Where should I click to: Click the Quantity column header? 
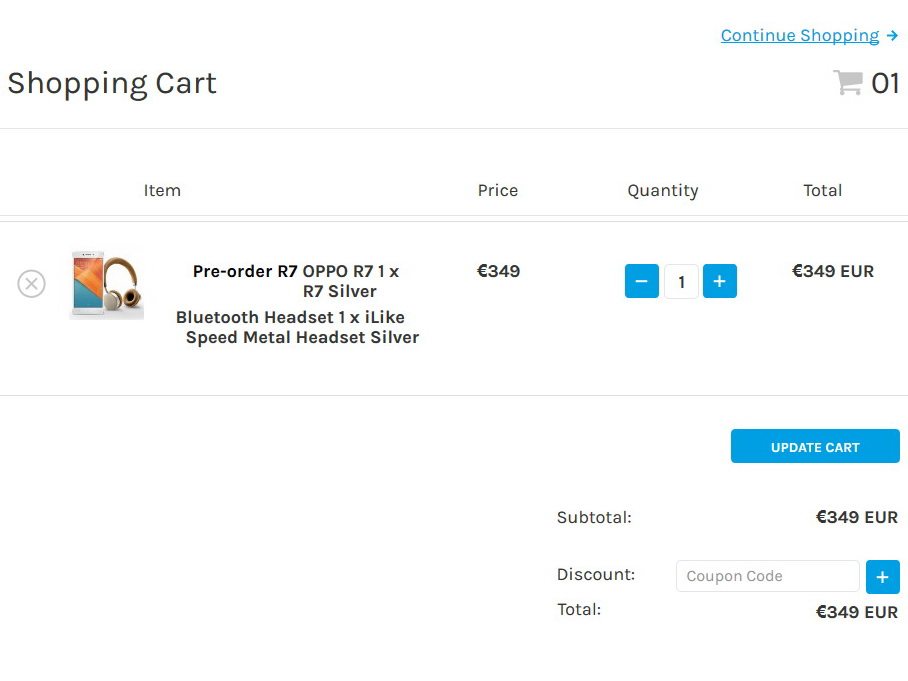tap(663, 190)
